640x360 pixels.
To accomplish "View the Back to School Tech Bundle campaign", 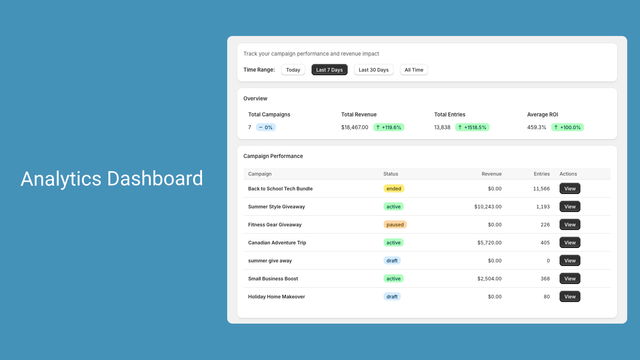I will coord(570,189).
